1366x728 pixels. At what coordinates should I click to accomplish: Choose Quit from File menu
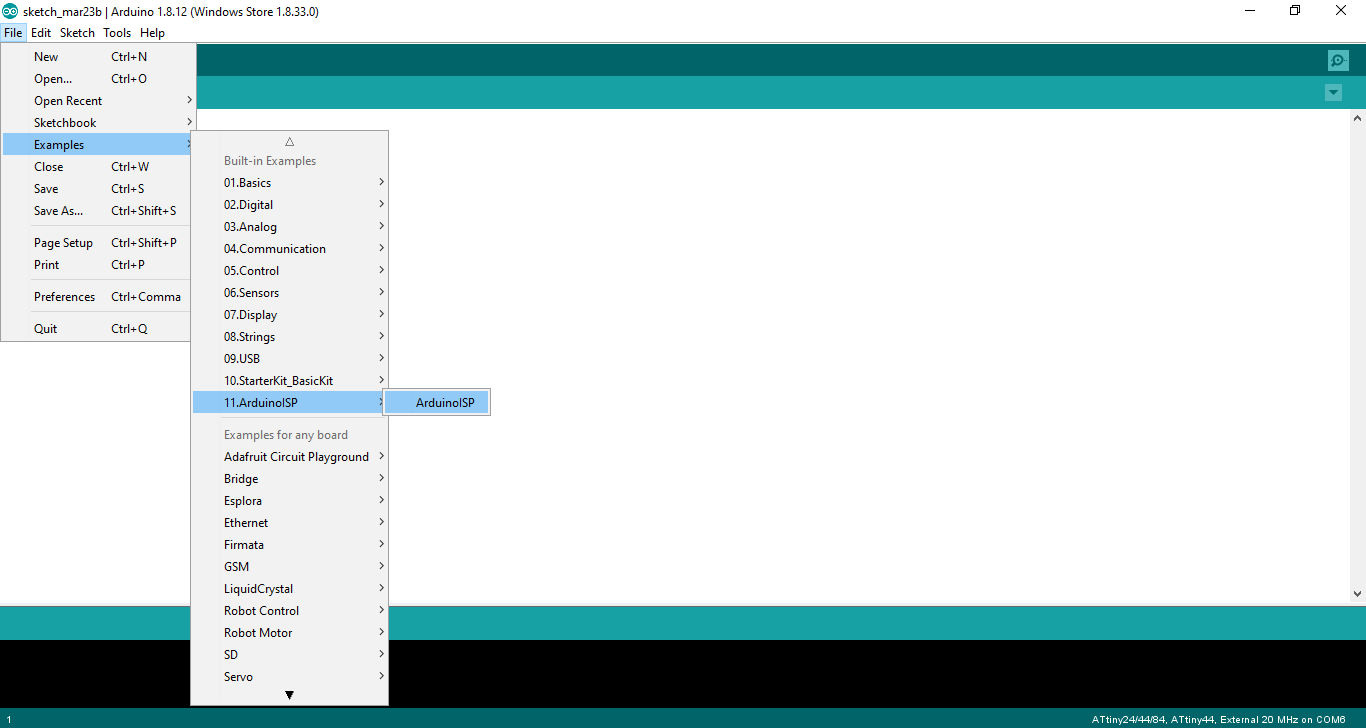click(98, 329)
